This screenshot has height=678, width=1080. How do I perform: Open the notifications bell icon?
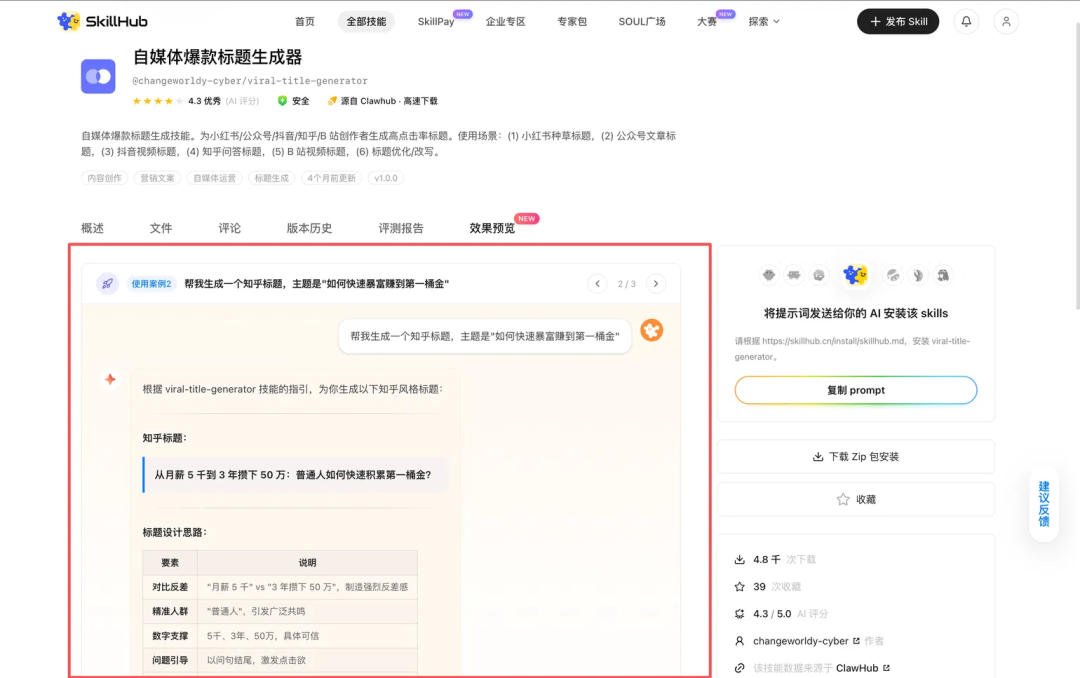pos(966,21)
